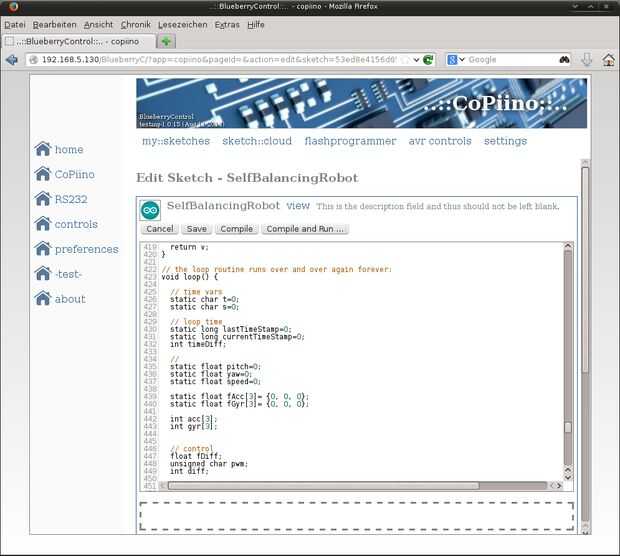Cancel editing the sketch
Image resolution: width=620 pixels, height=556 pixels.
pyautogui.click(x=160, y=229)
